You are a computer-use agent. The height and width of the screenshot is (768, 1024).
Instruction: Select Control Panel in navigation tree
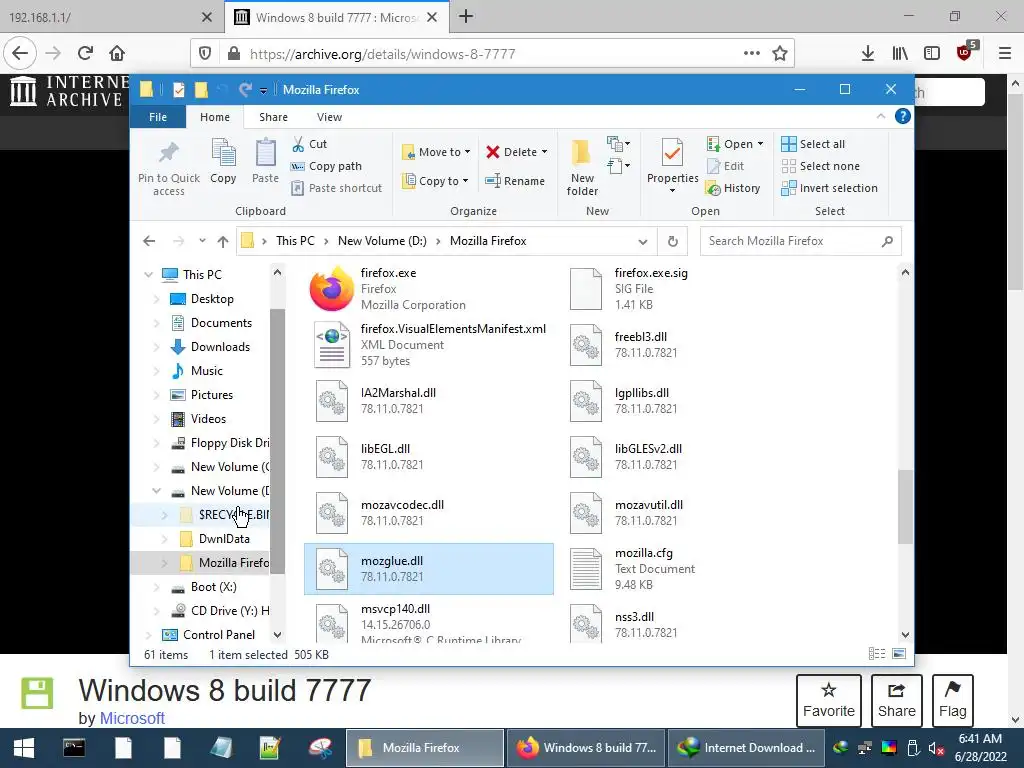coord(219,635)
